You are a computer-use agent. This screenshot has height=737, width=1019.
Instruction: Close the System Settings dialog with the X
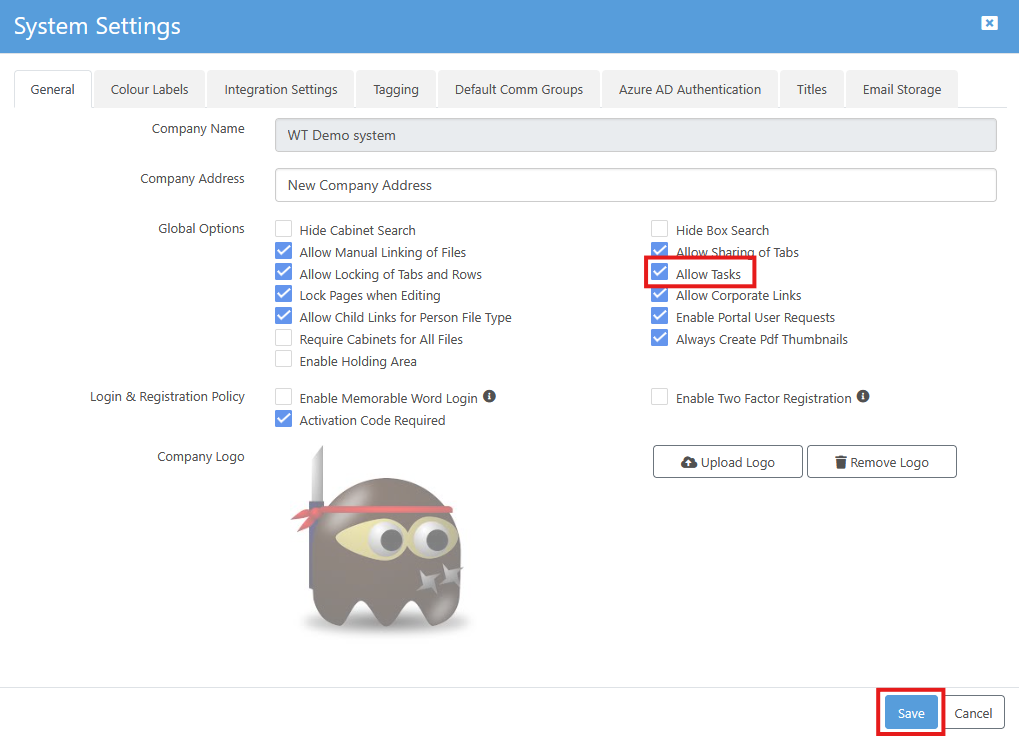pyautogui.click(x=989, y=23)
